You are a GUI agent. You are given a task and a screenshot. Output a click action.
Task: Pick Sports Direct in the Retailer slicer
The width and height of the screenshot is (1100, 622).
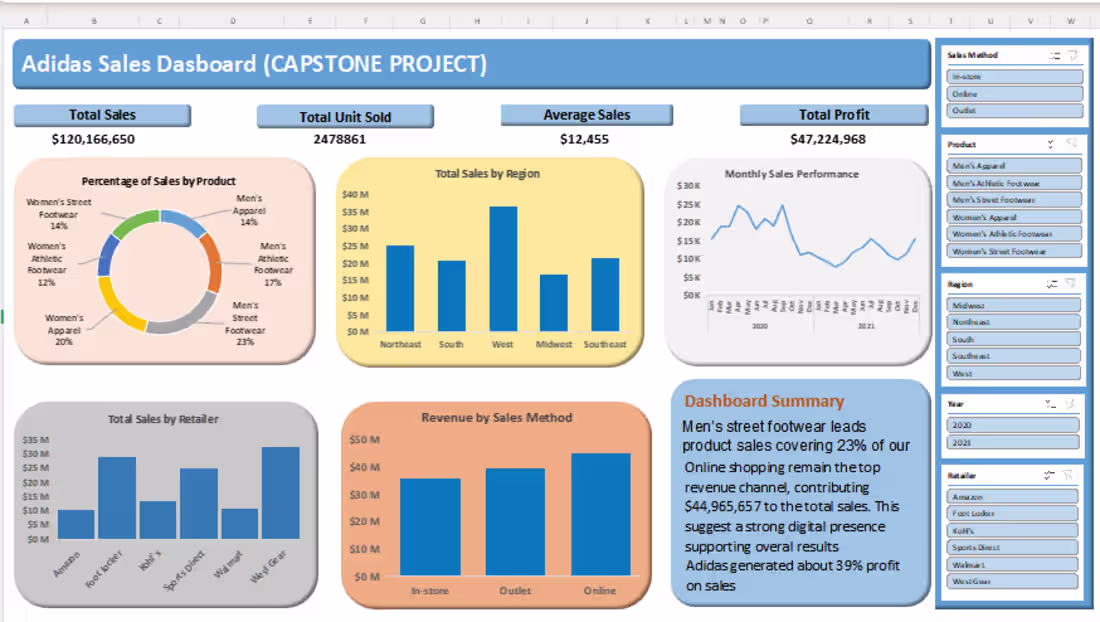tap(1012, 548)
